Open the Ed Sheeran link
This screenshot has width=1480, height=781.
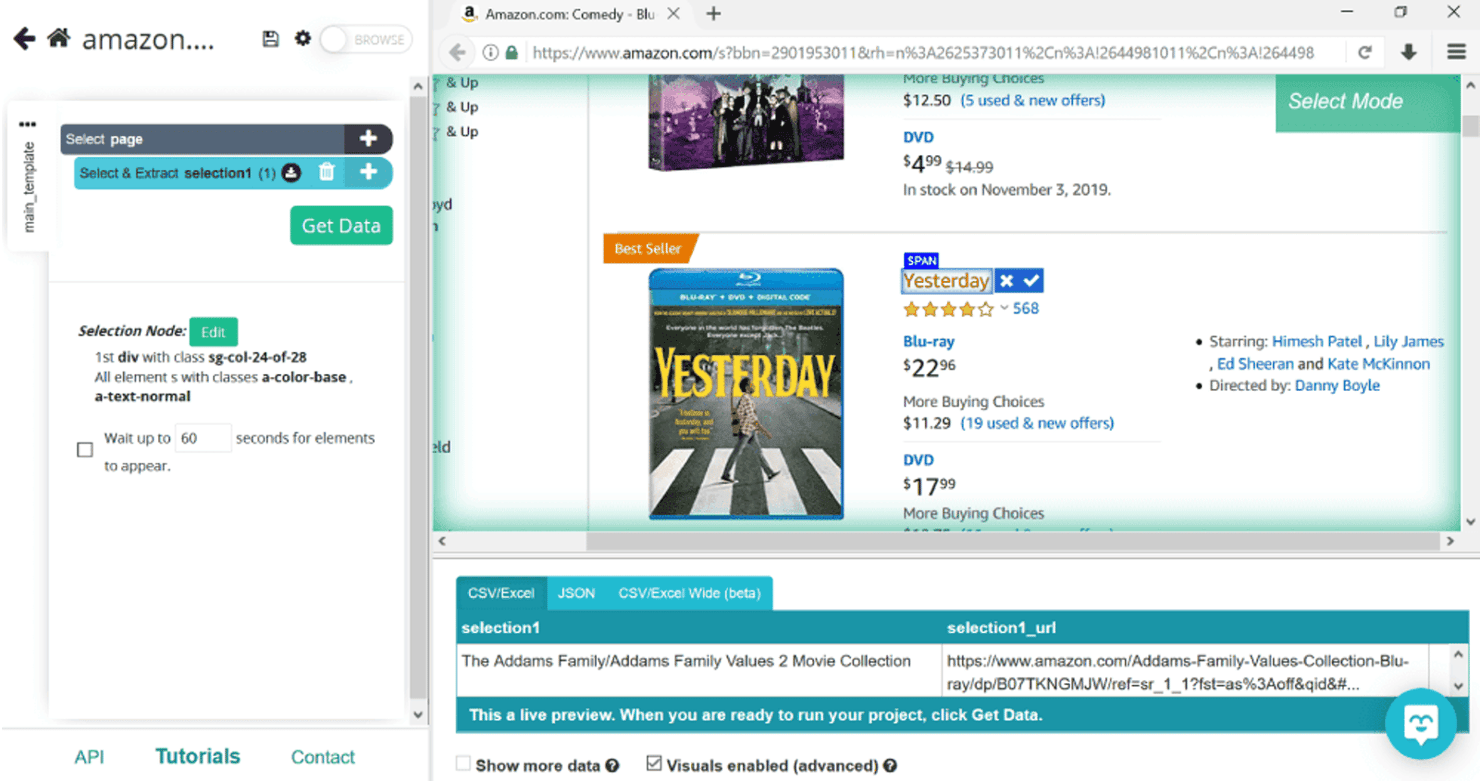pyautogui.click(x=1255, y=364)
